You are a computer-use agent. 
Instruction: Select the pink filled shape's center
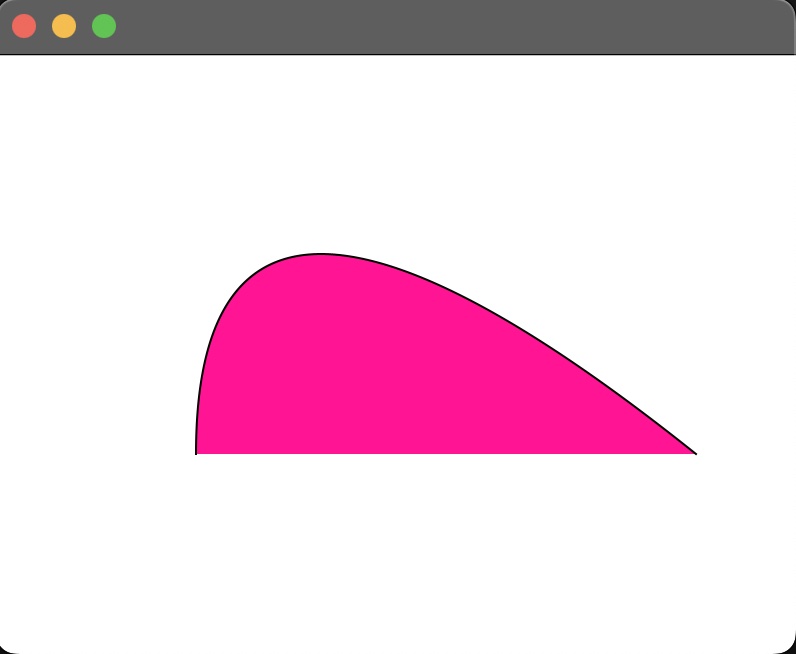click(400, 370)
